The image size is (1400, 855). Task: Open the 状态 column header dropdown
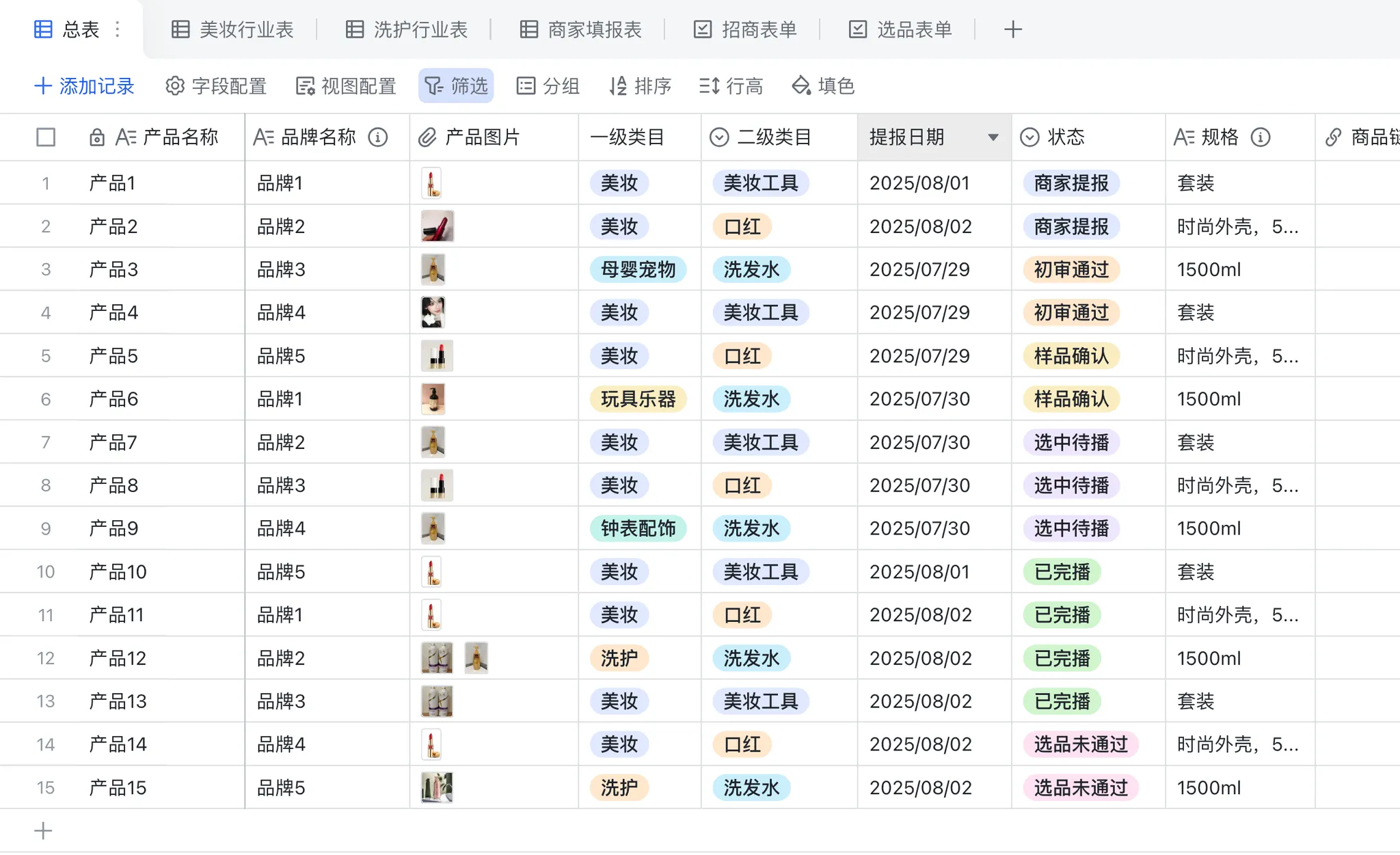coord(1029,137)
